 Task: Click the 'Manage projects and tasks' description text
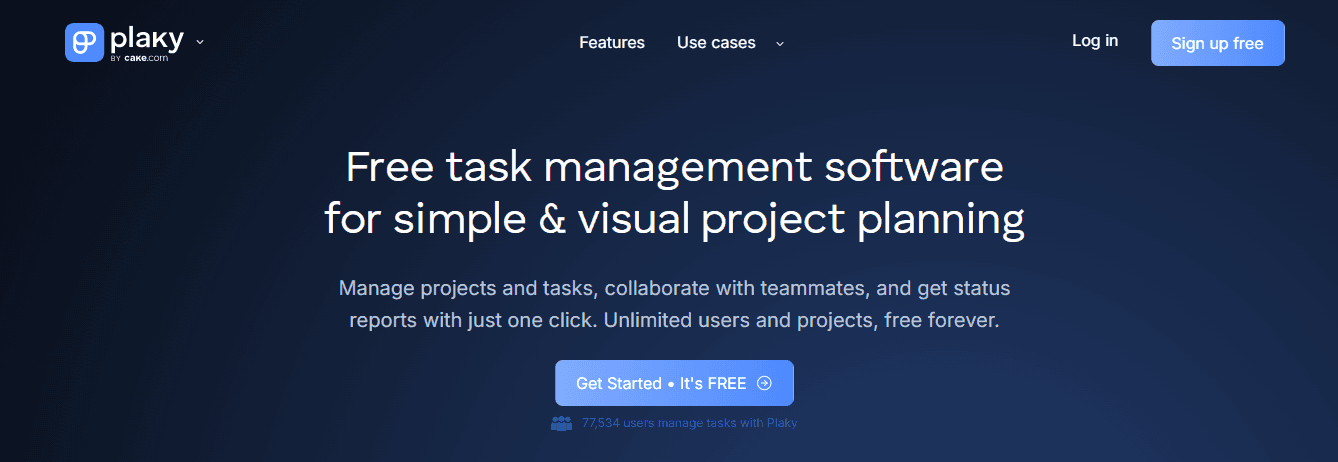(674, 306)
